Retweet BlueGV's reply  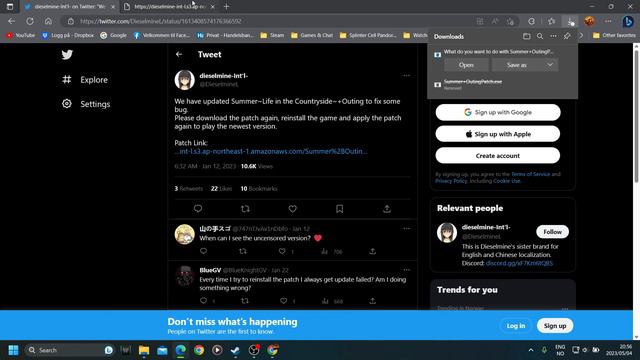click(245, 301)
